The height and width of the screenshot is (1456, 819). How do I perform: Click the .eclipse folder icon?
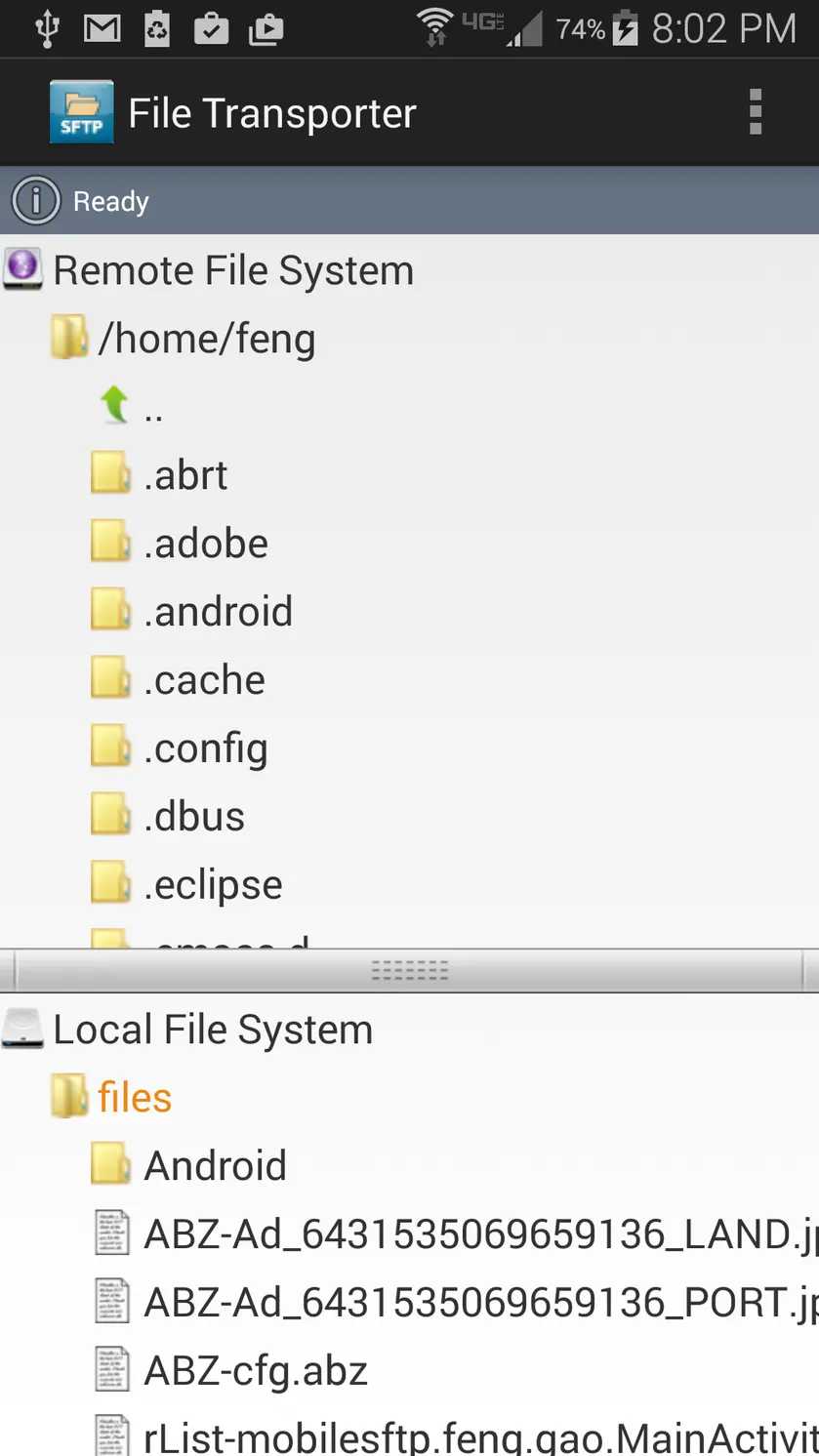[110, 882]
